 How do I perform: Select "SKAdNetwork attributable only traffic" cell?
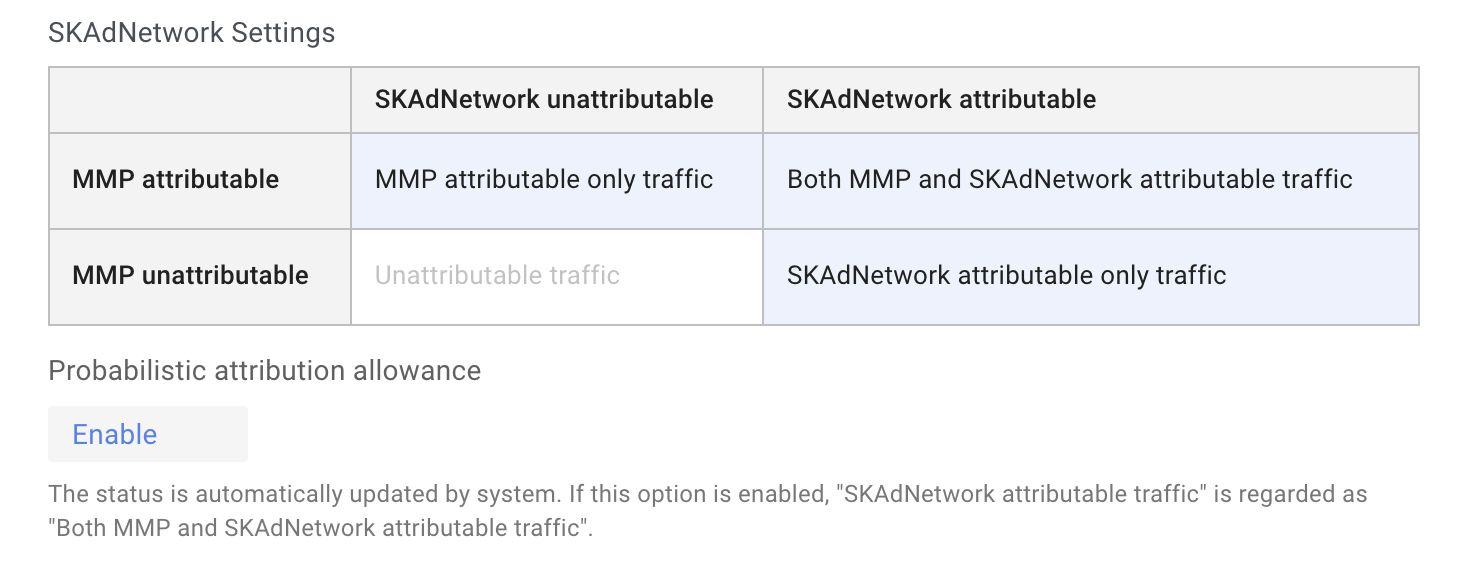pyautogui.click(x=1091, y=277)
